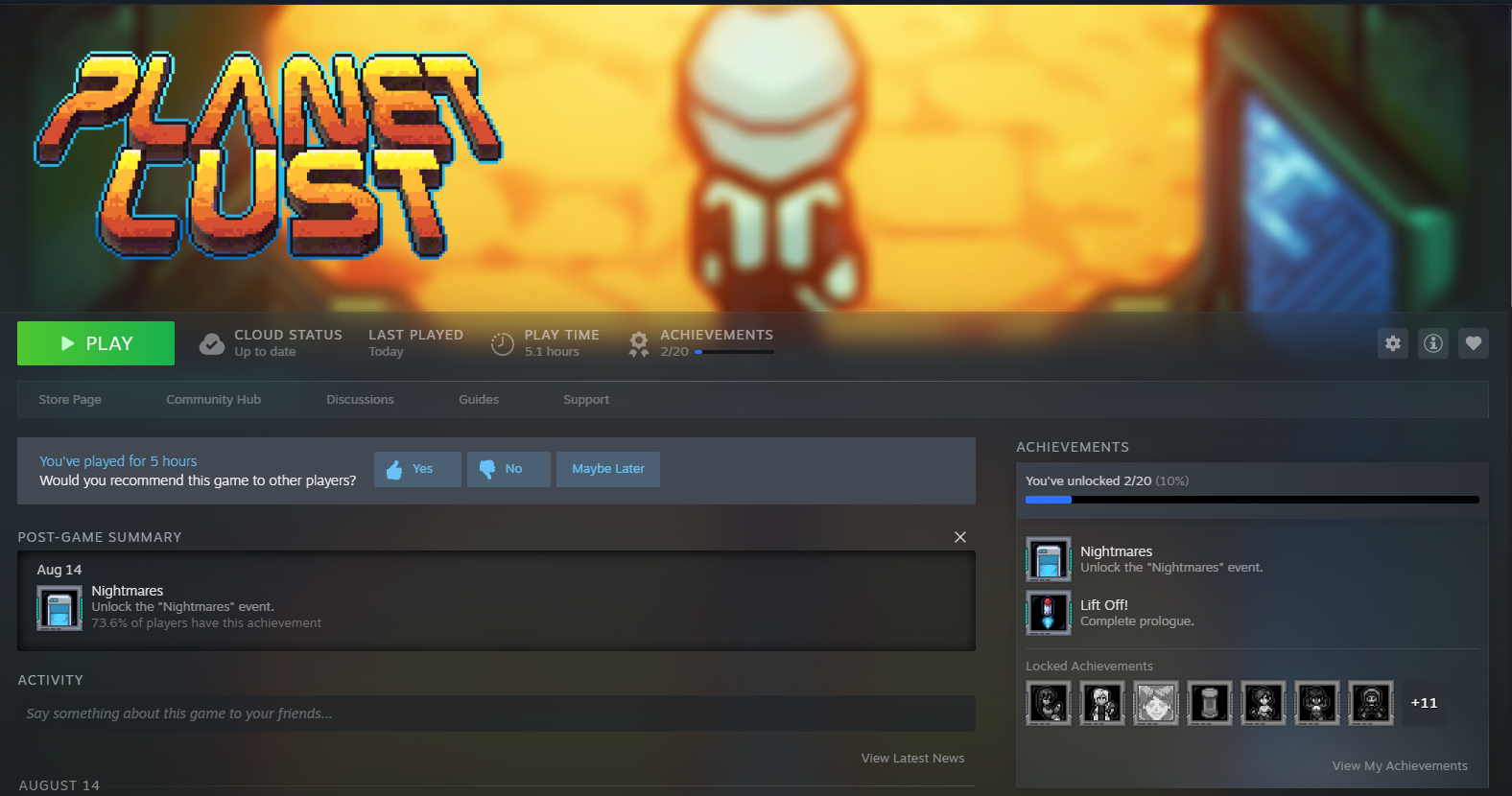Click the ACHIEVEMENTS panel heading
This screenshot has width=1512, height=796.
[1073, 447]
